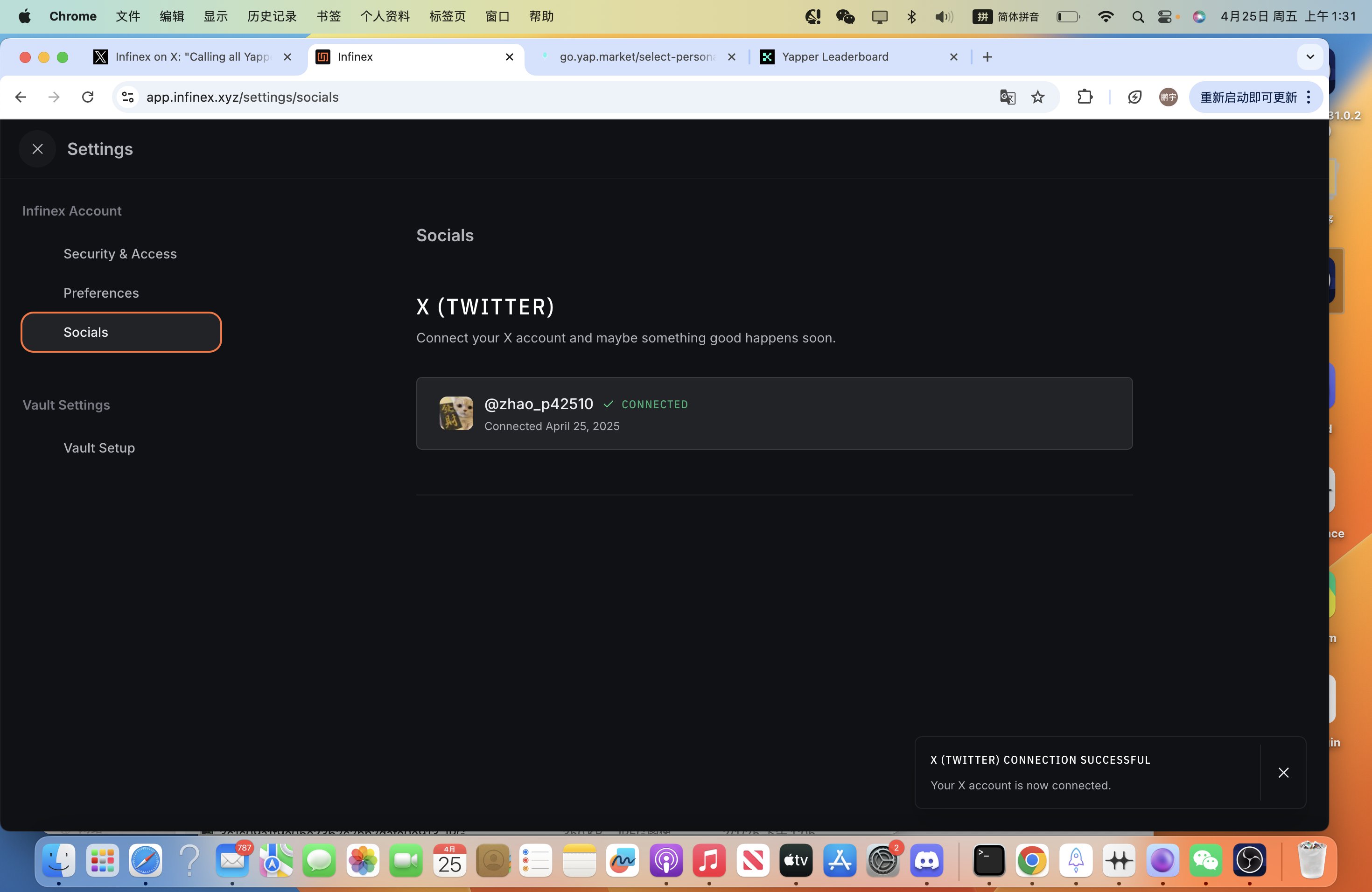This screenshot has width=1372, height=892.
Task: Open the Spotlight search icon in the menu bar
Action: click(x=1137, y=17)
